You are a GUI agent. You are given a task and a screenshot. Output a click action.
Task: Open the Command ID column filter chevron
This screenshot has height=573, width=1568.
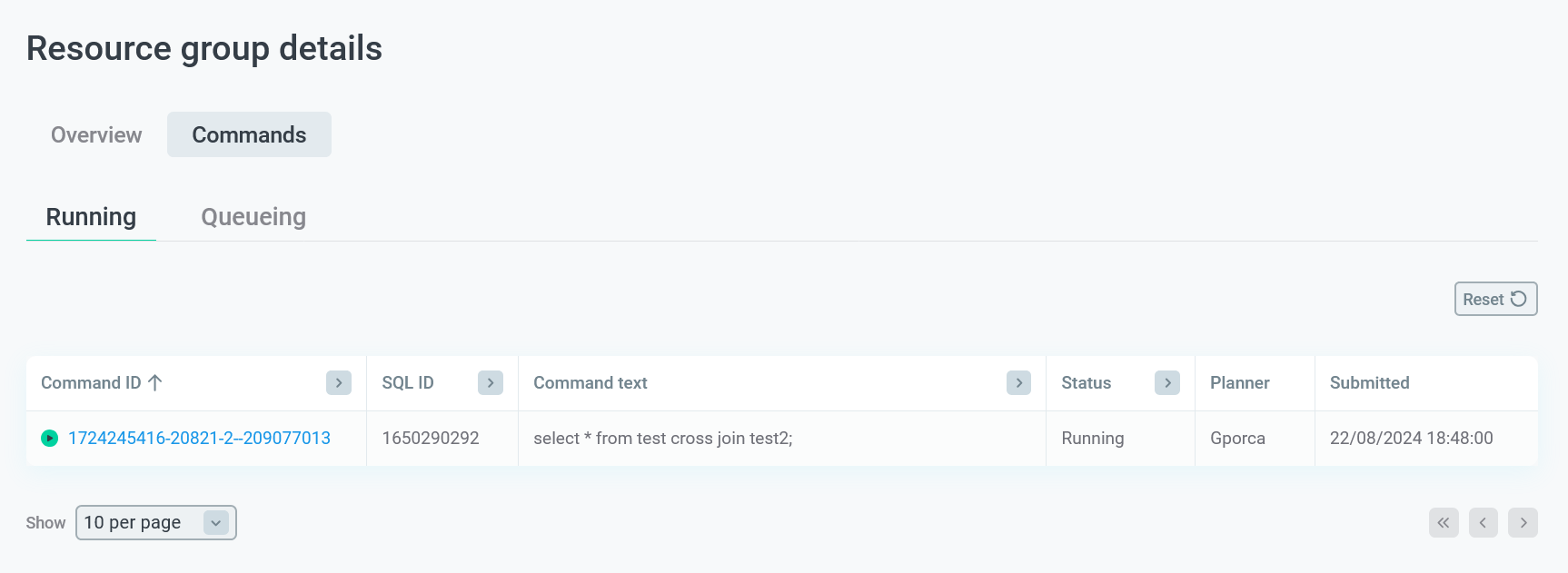tap(338, 382)
